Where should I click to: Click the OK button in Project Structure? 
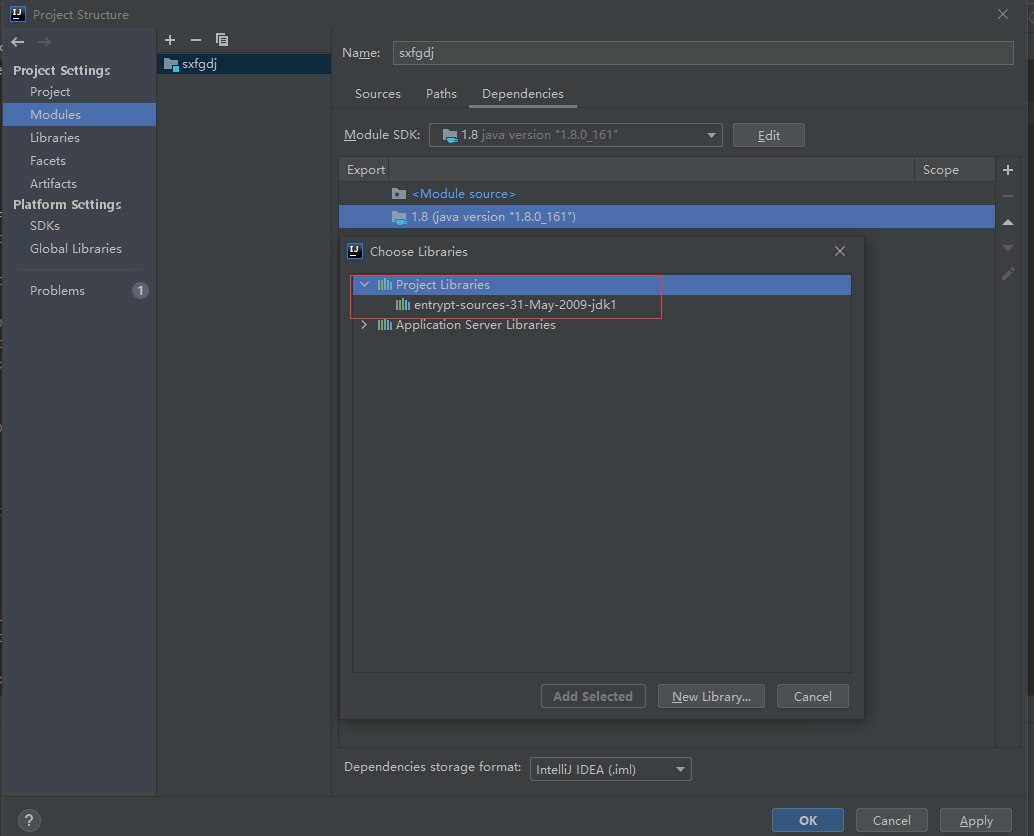(x=808, y=820)
